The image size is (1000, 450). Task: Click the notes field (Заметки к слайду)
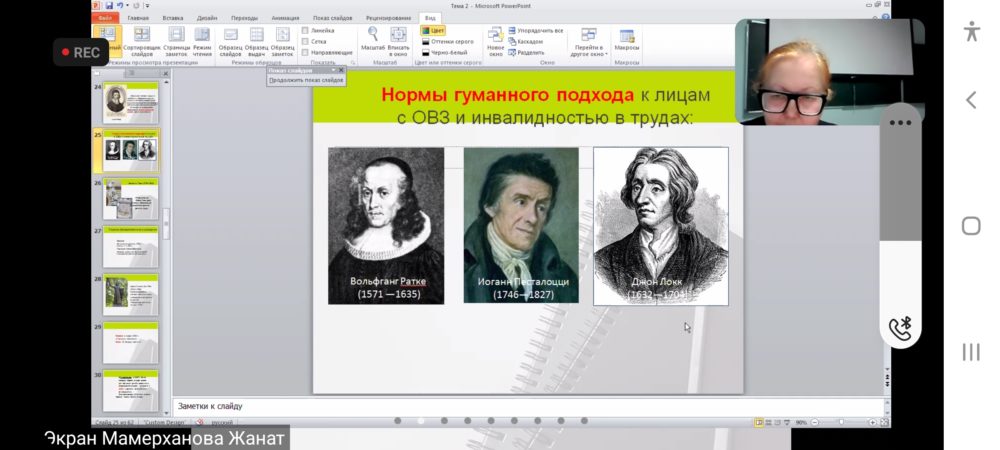[529, 406]
